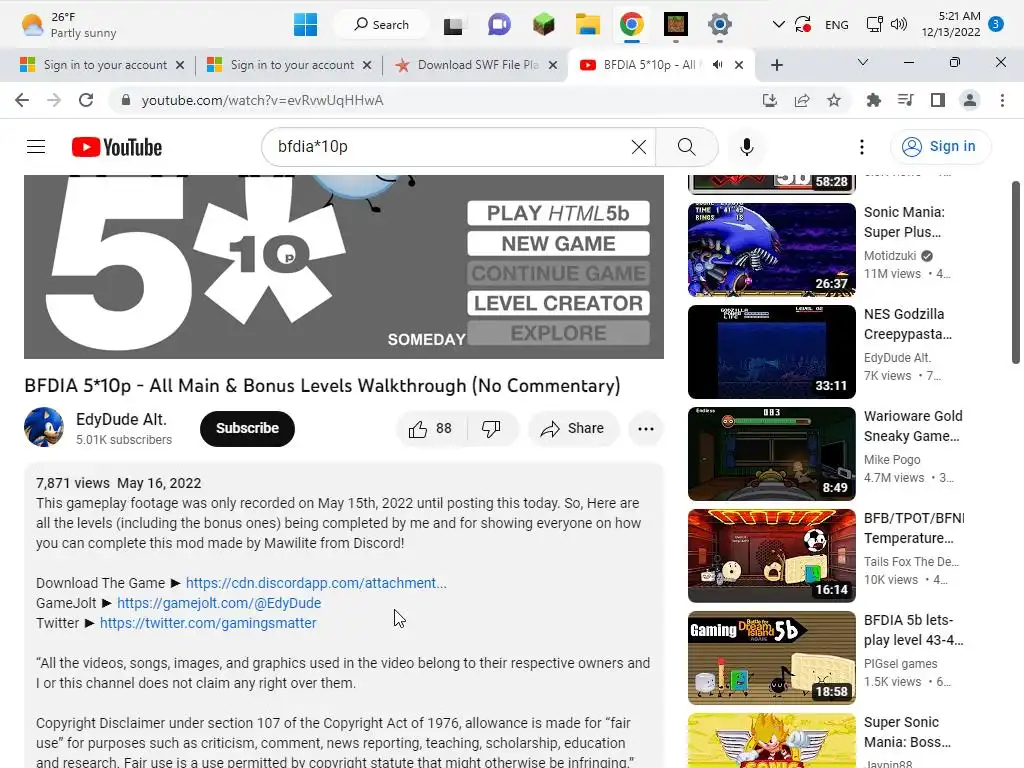Screen dimensions: 1024x768
Task: Share the BFDIA 5*10p video
Action: 572,428
